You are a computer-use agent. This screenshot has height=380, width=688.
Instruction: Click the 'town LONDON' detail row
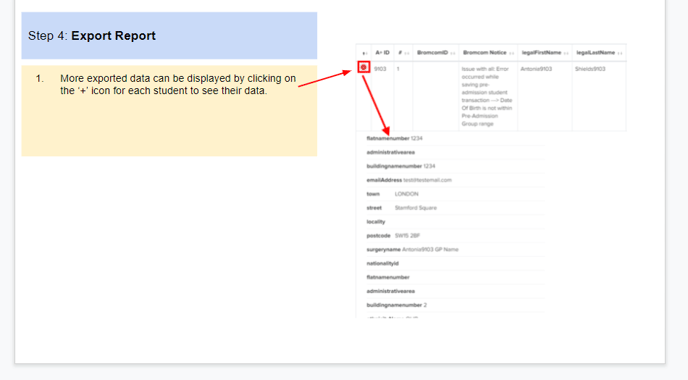pyautogui.click(x=455, y=194)
